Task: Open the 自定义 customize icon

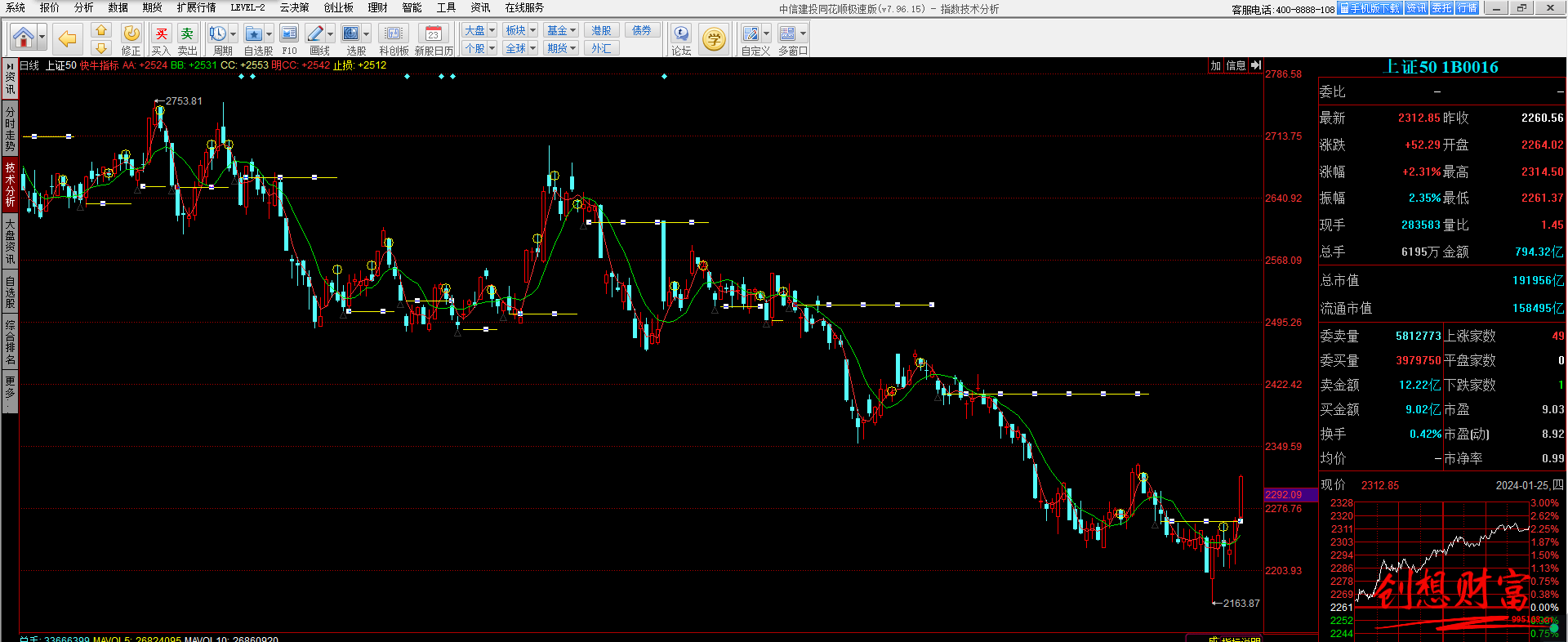Action: click(751, 33)
